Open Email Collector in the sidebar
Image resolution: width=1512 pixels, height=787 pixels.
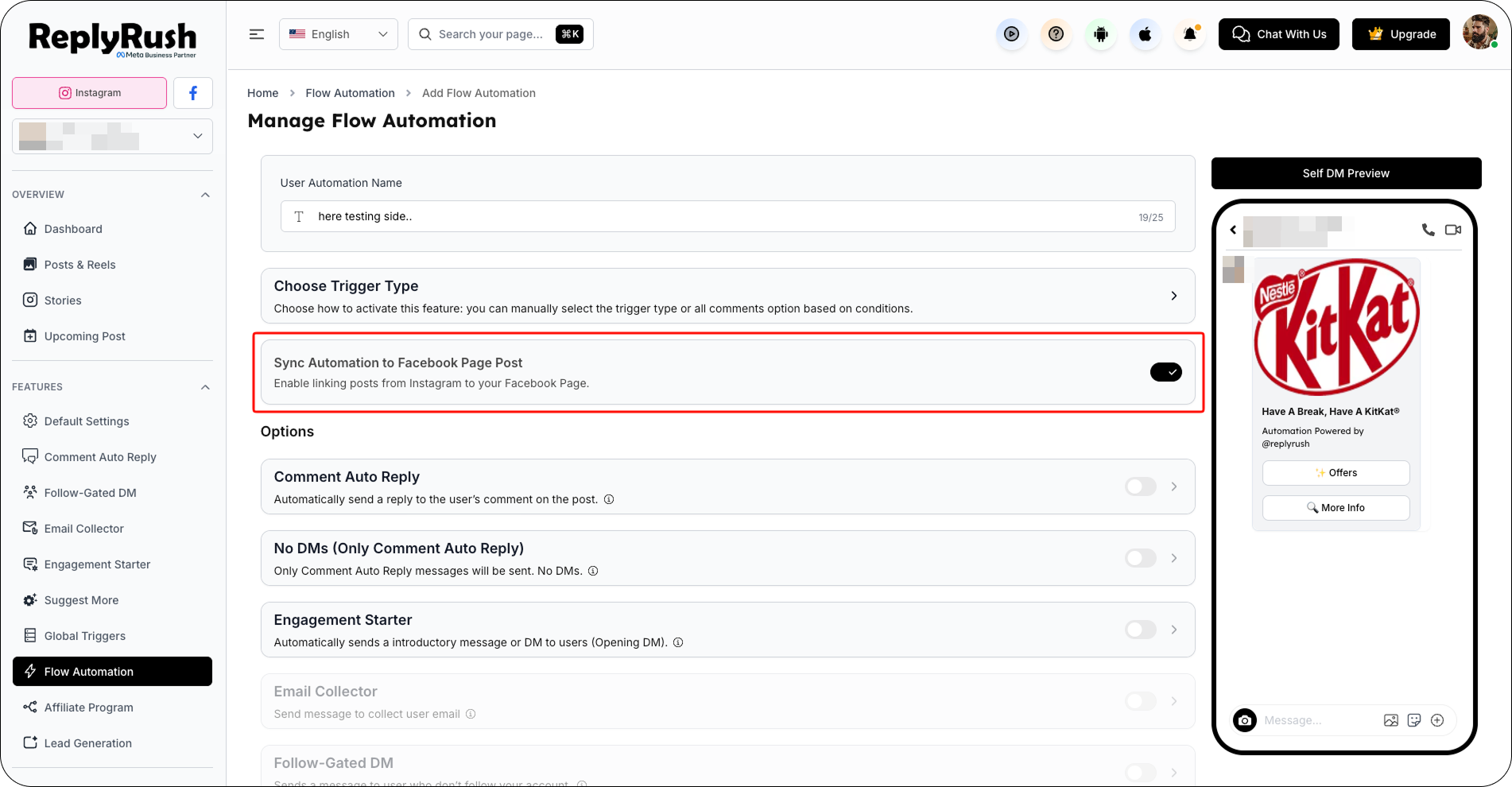(x=113, y=529)
